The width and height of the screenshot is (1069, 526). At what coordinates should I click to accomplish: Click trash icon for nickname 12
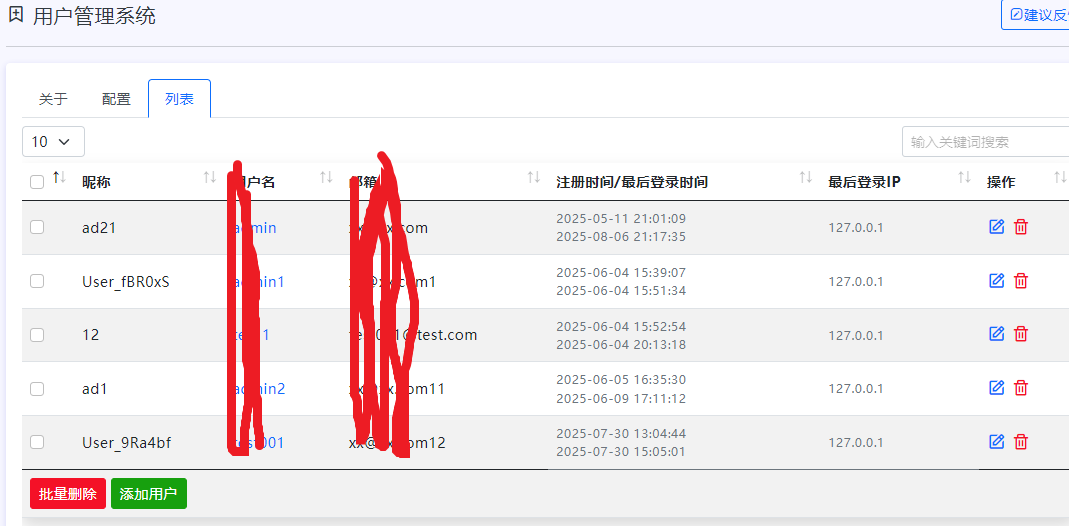1021,333
